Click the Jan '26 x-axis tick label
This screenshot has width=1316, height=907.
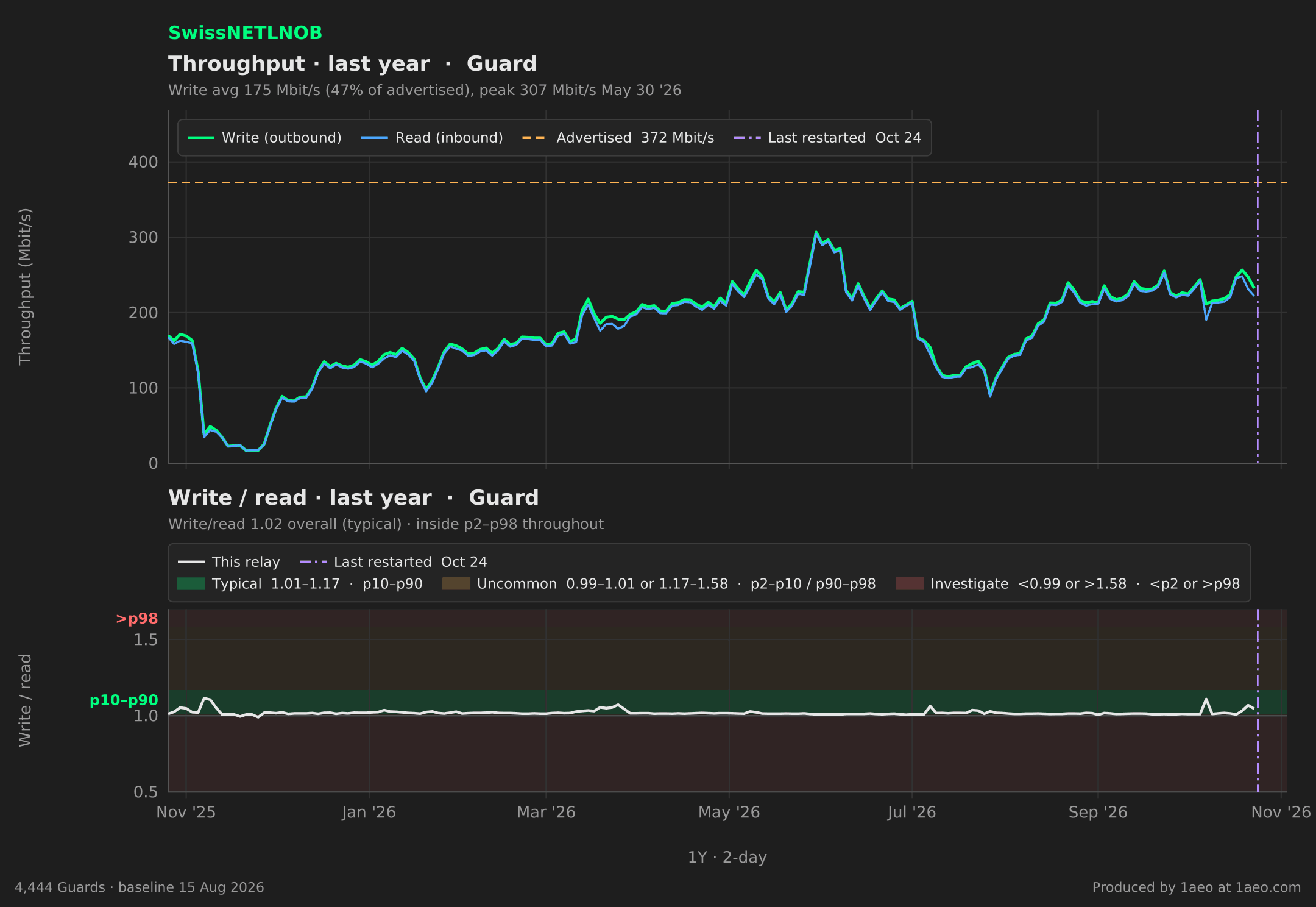point(369,813)
